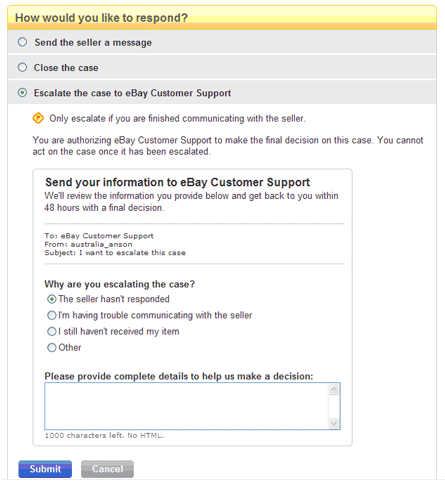Click the orange warning diamond icon
The height and width of the screenshot is (485, 445).
[x=38, y=118]
